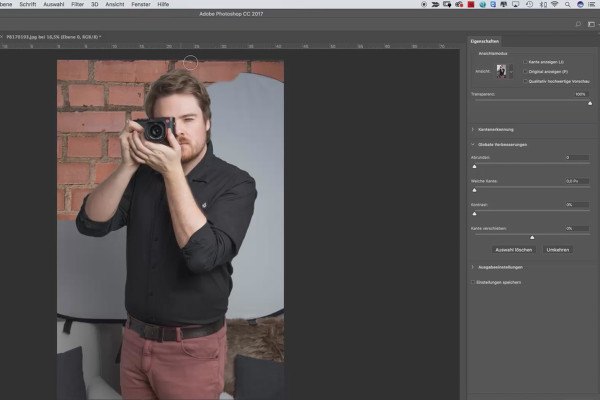This screenshot has height=400, width=600.
Task: Open the Fenster menu
Action: click(141, 4)
